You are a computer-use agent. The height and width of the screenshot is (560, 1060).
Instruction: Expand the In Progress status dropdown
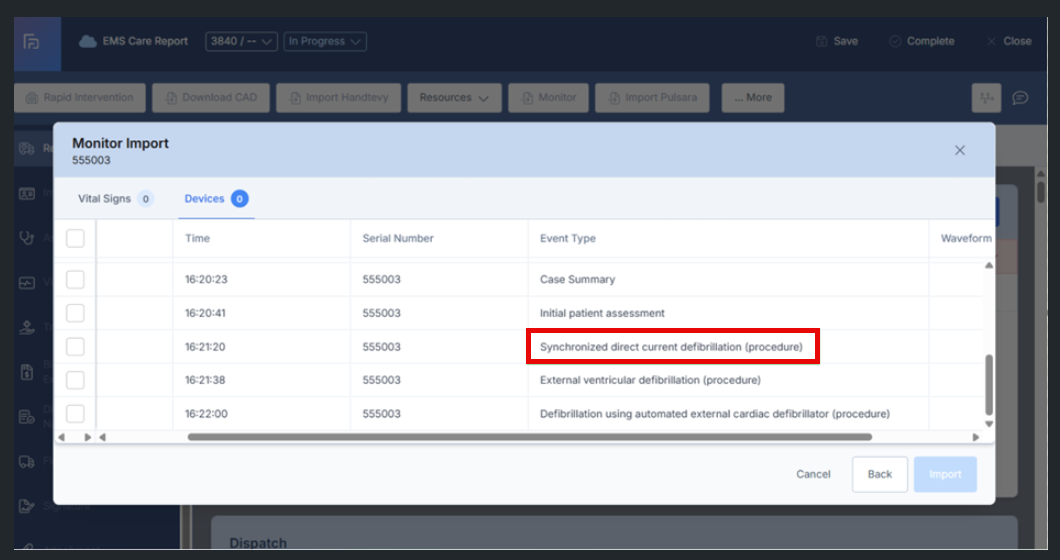(x=325, y=42)
